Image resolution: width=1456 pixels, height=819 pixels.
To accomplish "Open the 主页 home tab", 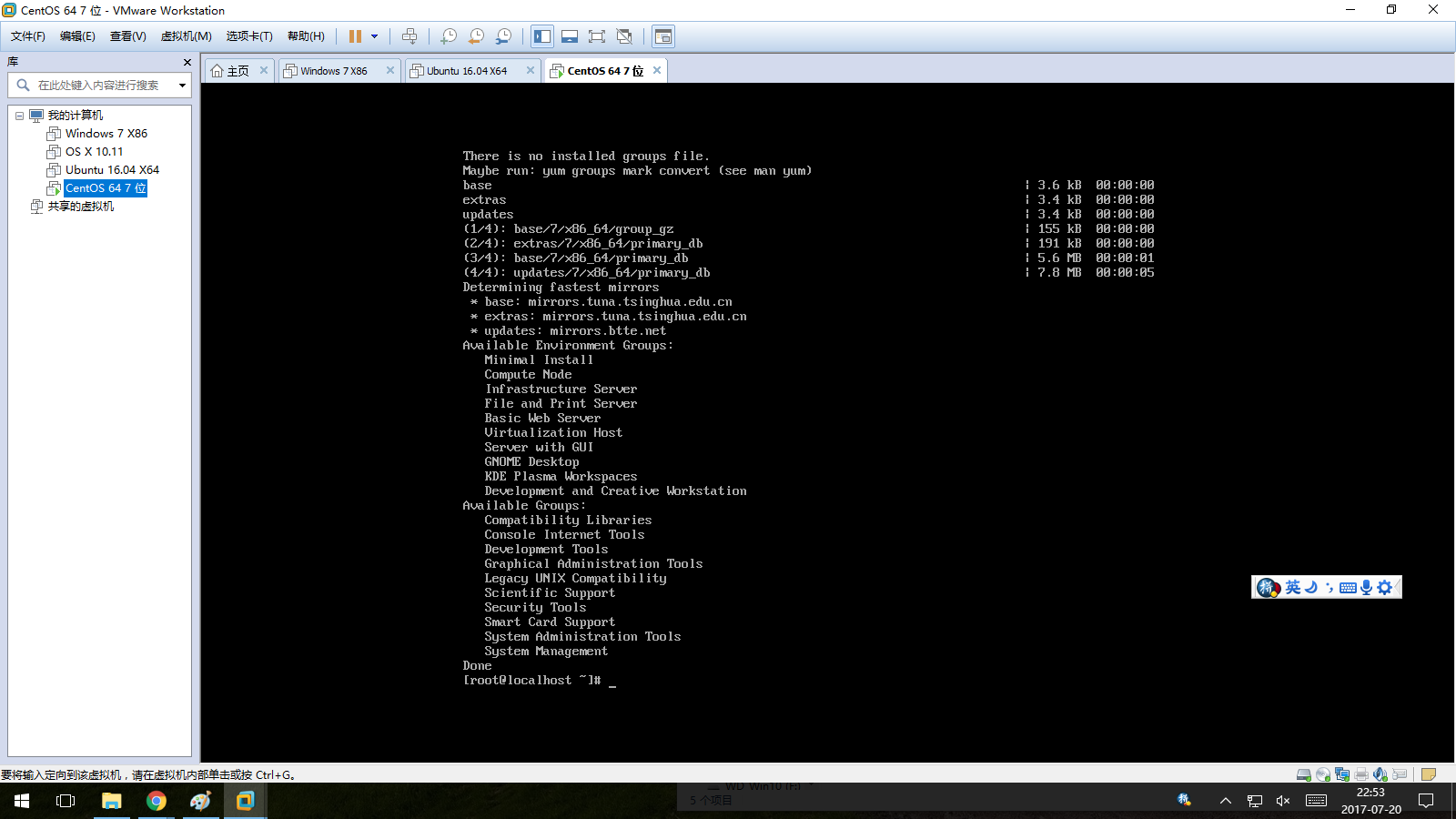I will [237, 70].
